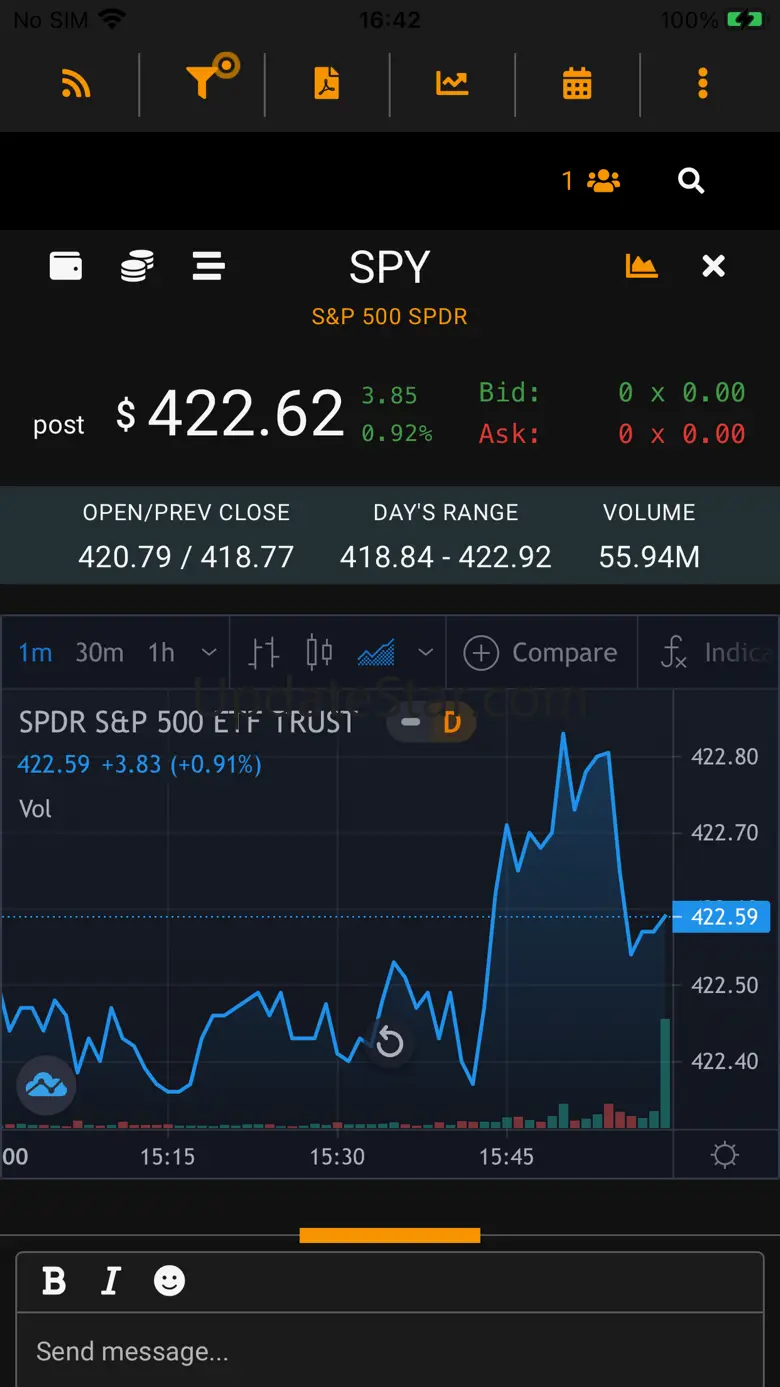
Task: Select the 1h interval
Action: pyautogui.click(x=161, y=653)
